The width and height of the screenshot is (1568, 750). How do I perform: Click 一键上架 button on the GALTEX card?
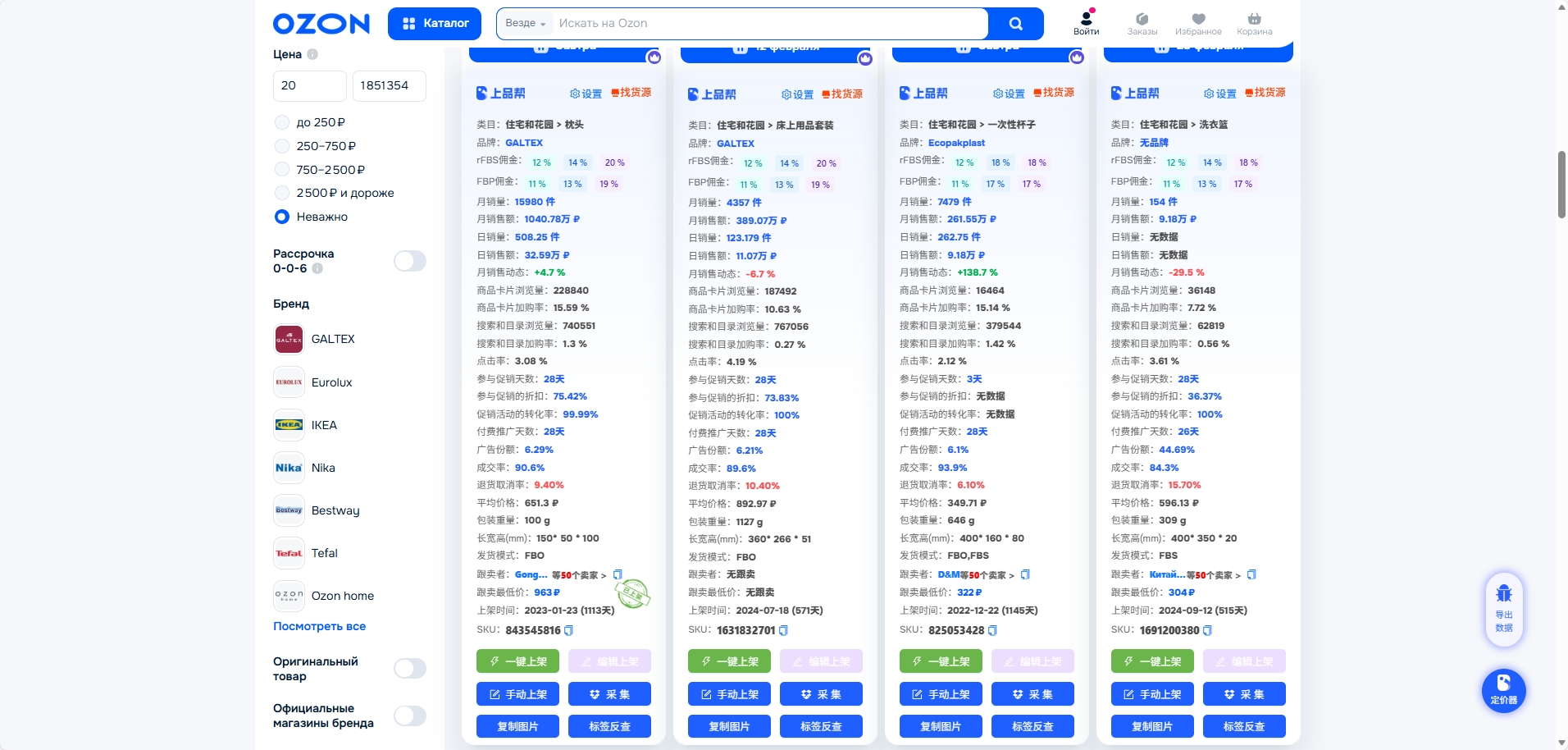tap(517, 661)
